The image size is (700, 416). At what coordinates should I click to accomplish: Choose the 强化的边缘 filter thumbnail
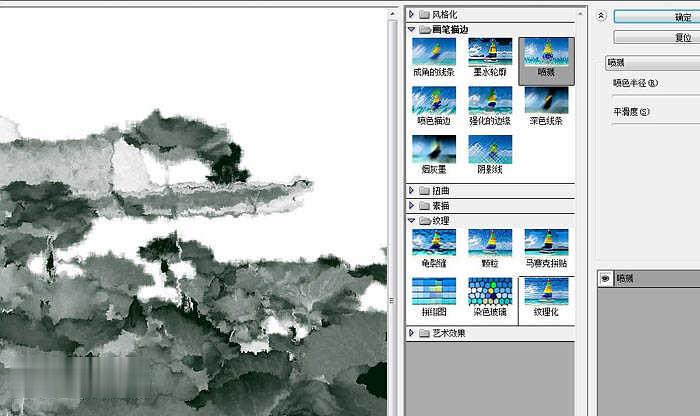coord(490,101)
